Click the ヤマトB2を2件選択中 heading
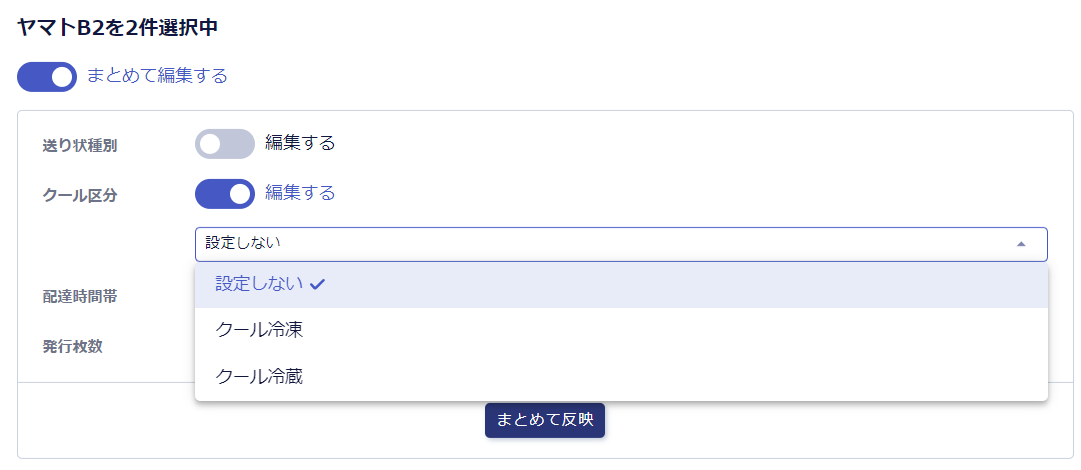The image size is (1081, 470). pyautogui.click(x=118, y=27)
